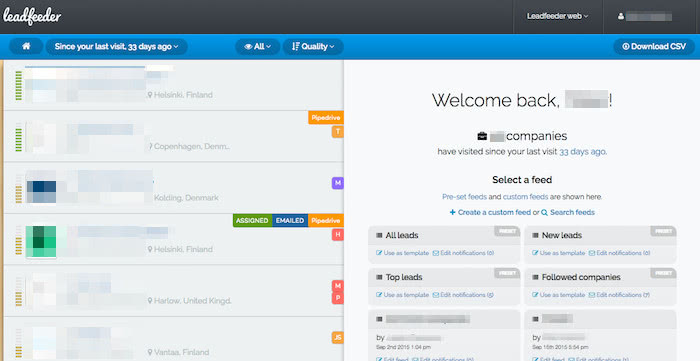Click 'Edit notifications' under Top leads
The image size is (700, 361).
pyautogui.click(x=463, y=295)
